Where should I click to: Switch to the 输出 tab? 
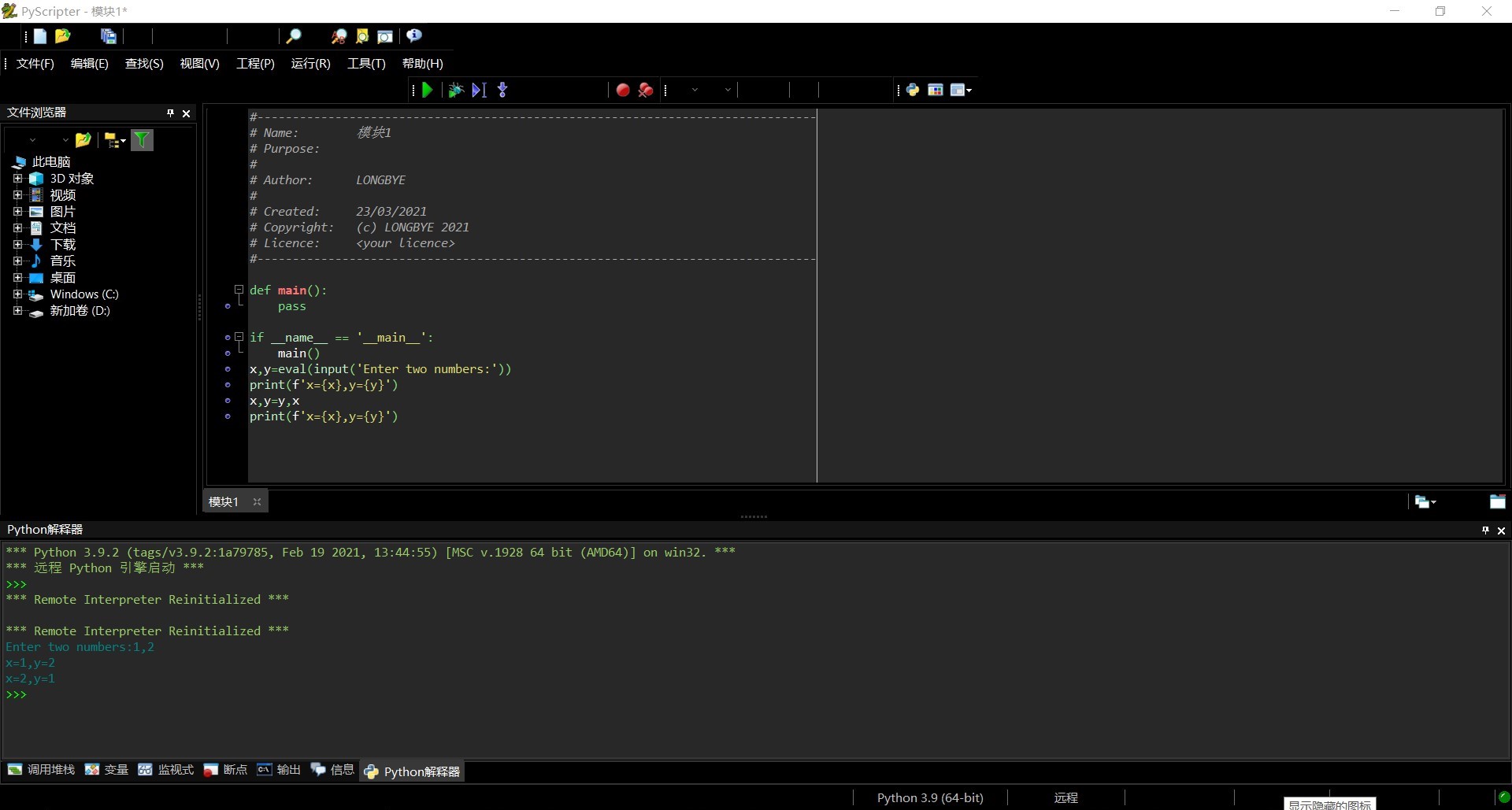click(x=280, y=771)
